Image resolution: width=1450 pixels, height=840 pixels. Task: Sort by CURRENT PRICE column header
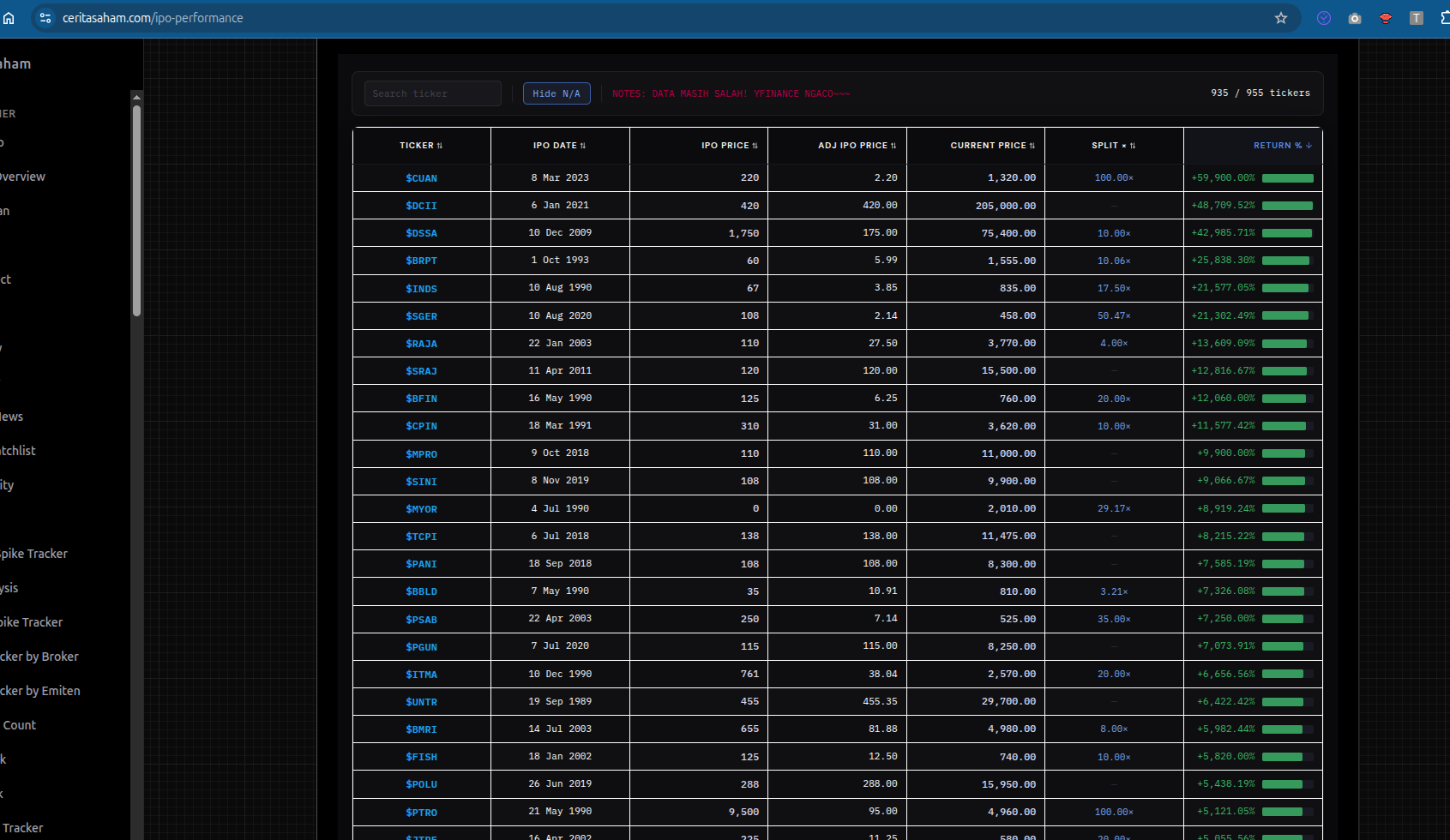pos(992,146)
